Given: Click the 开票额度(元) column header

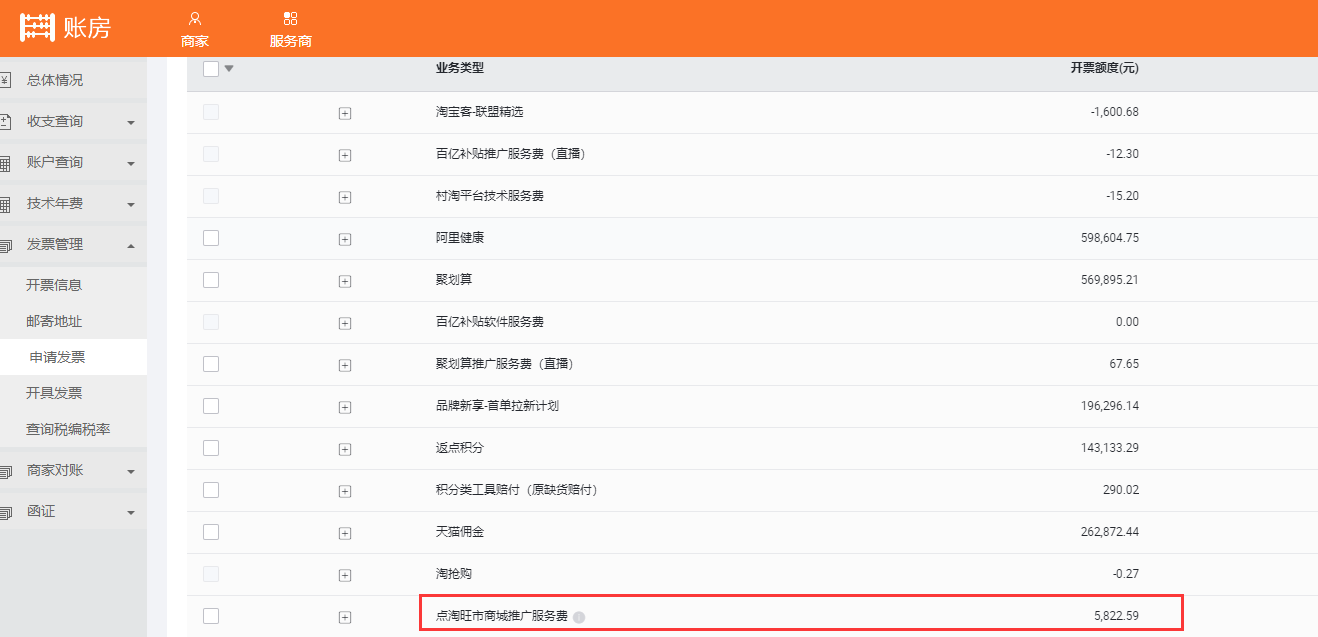Looking at the screenshot, I should coord(1104,68).
